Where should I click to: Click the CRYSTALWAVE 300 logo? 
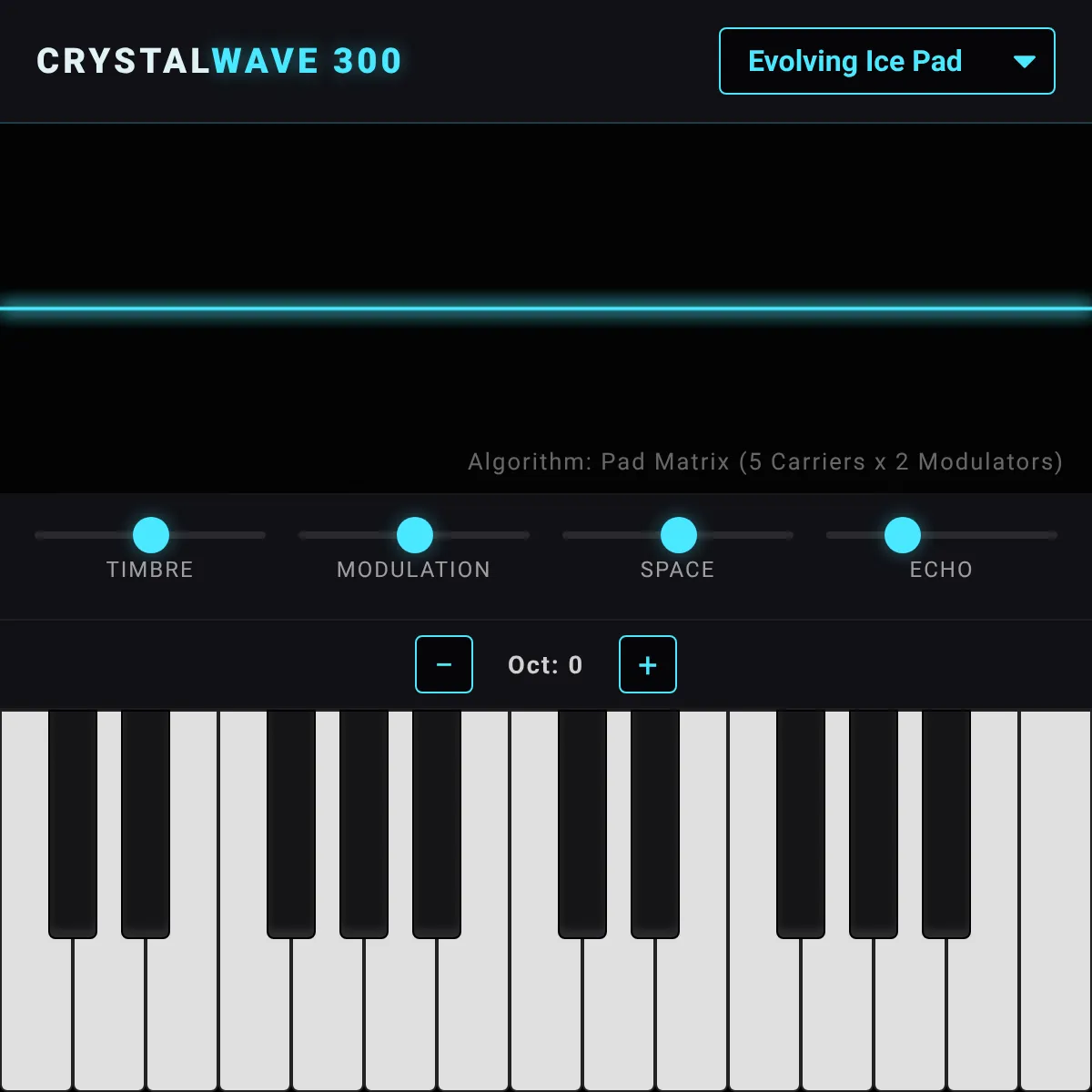[219, 61]
